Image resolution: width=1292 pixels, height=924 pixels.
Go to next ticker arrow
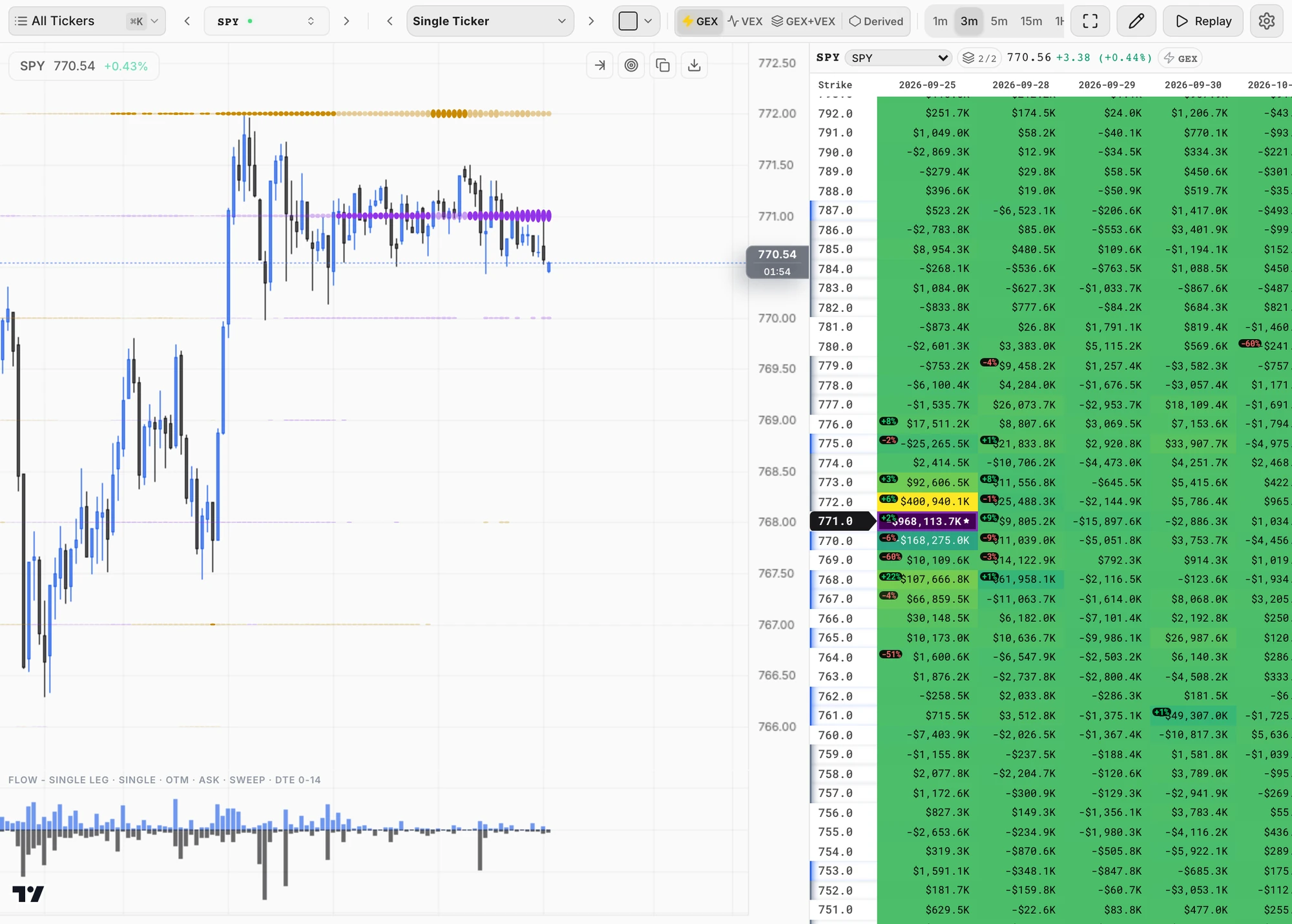(x=346, y=21)
